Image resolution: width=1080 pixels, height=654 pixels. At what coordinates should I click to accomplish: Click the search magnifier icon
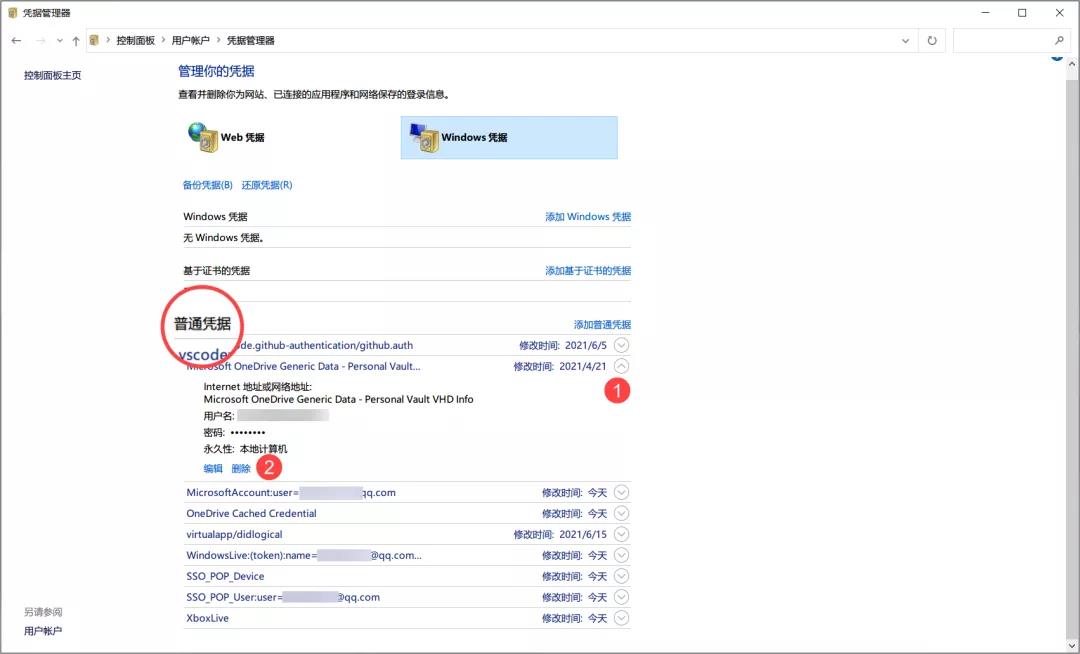[x=1059, y=41]
